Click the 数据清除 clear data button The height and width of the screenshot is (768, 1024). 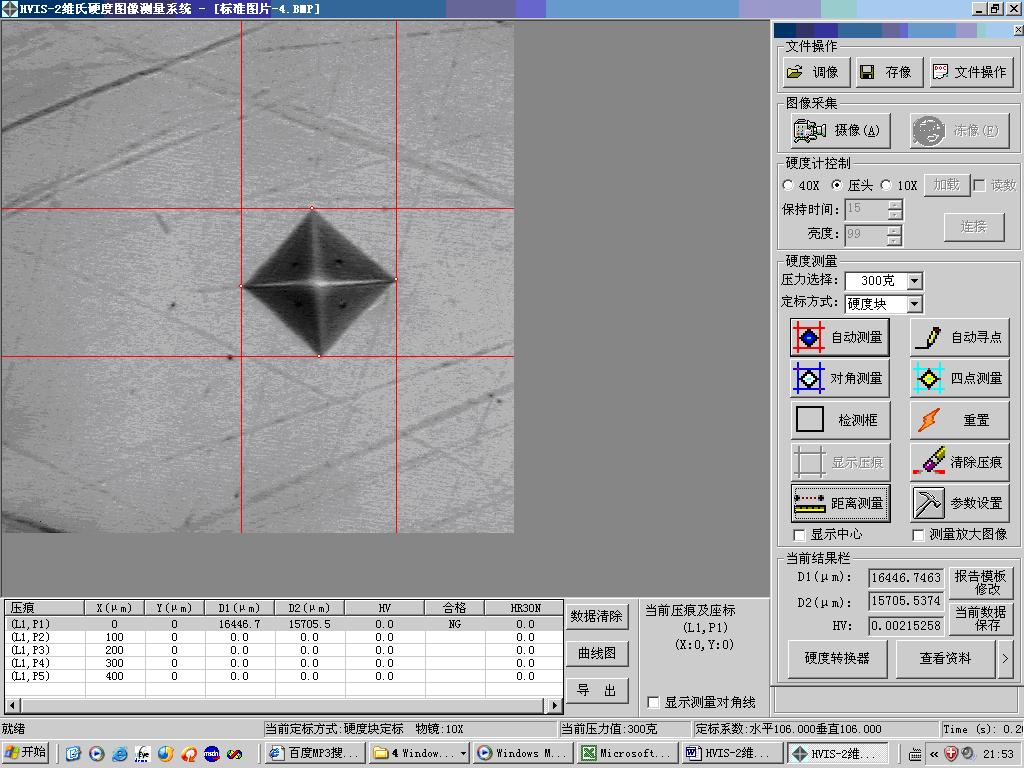[596, 617]
